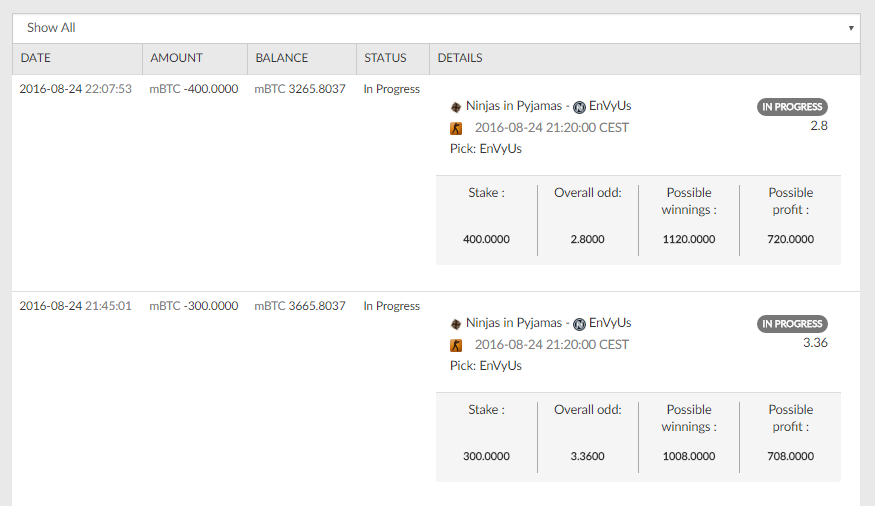Click the EnVyUs team logo, second bet

[579, 324]
